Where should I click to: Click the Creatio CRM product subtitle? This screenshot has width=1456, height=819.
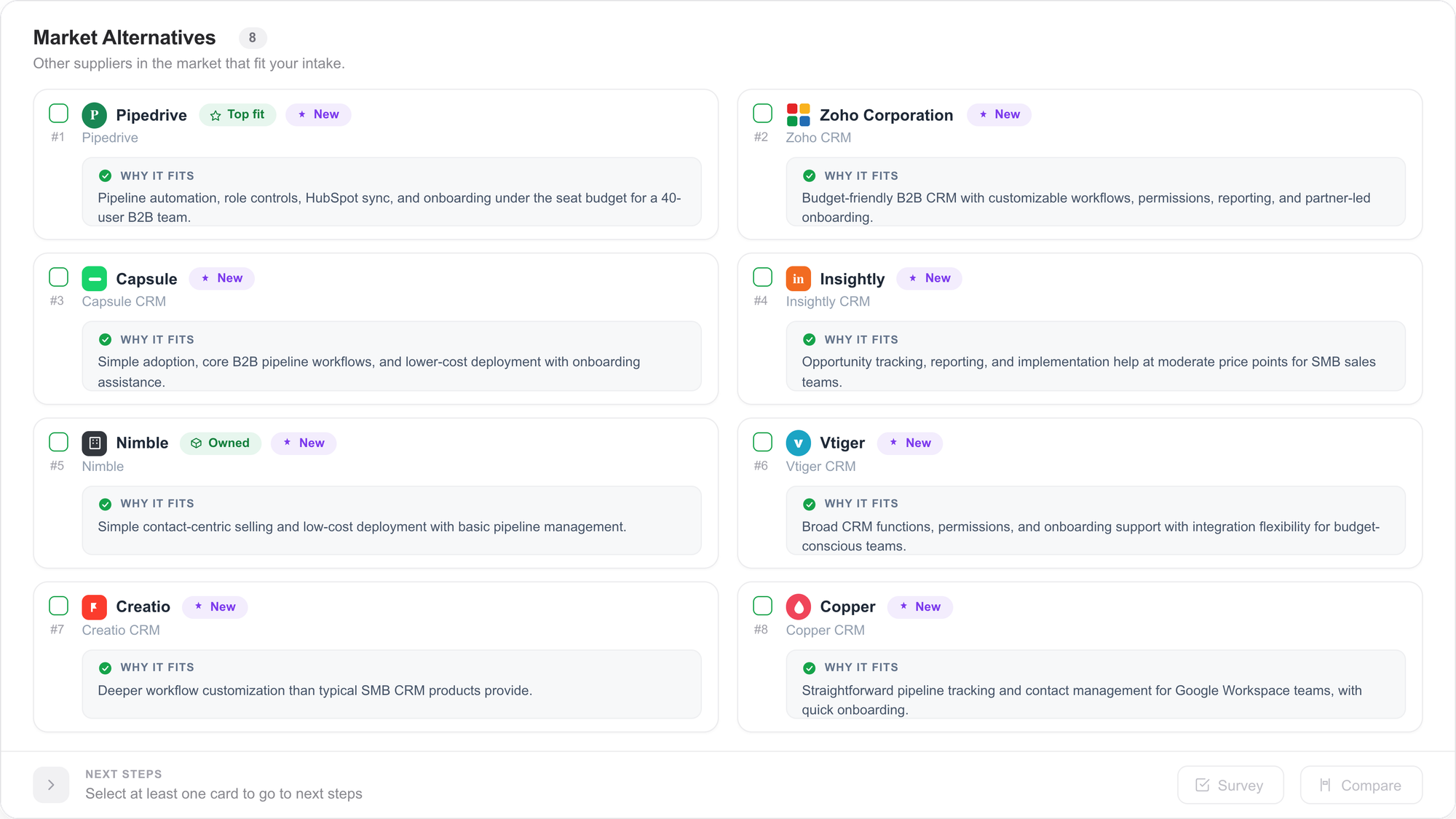tap(121, 630)
